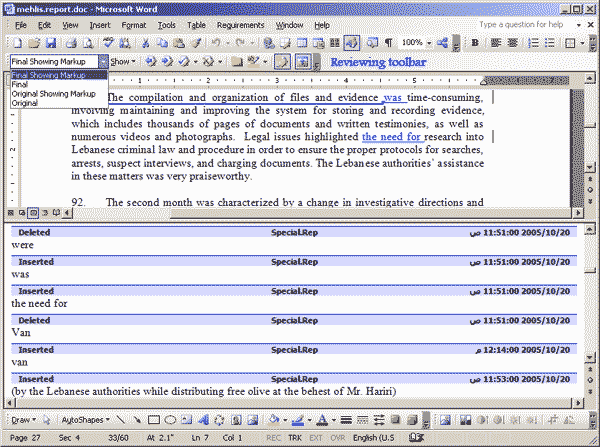Image resolution: width=600 pixels, height=447 pixels.
Task: Select 'Original Showing Markup' from dropdown list
Action: point(53,93)
